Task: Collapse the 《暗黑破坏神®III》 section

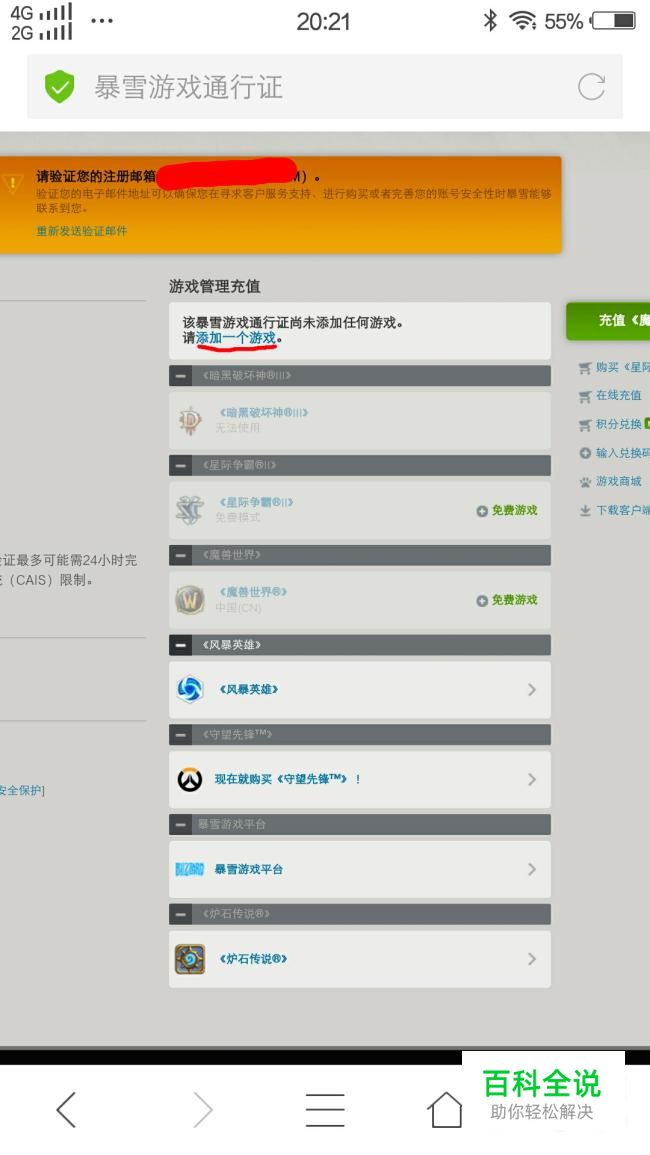Action: tap(181, 376)
